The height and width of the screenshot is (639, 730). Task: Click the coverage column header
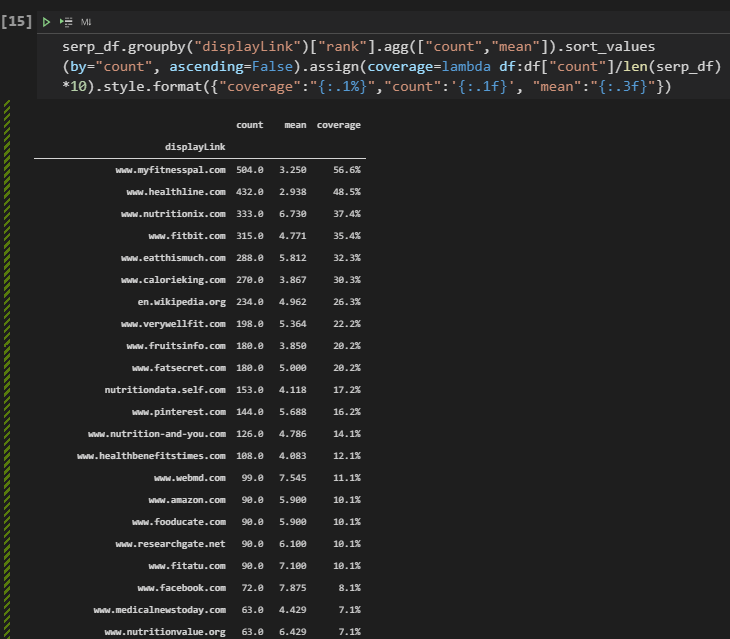(338, 125)
